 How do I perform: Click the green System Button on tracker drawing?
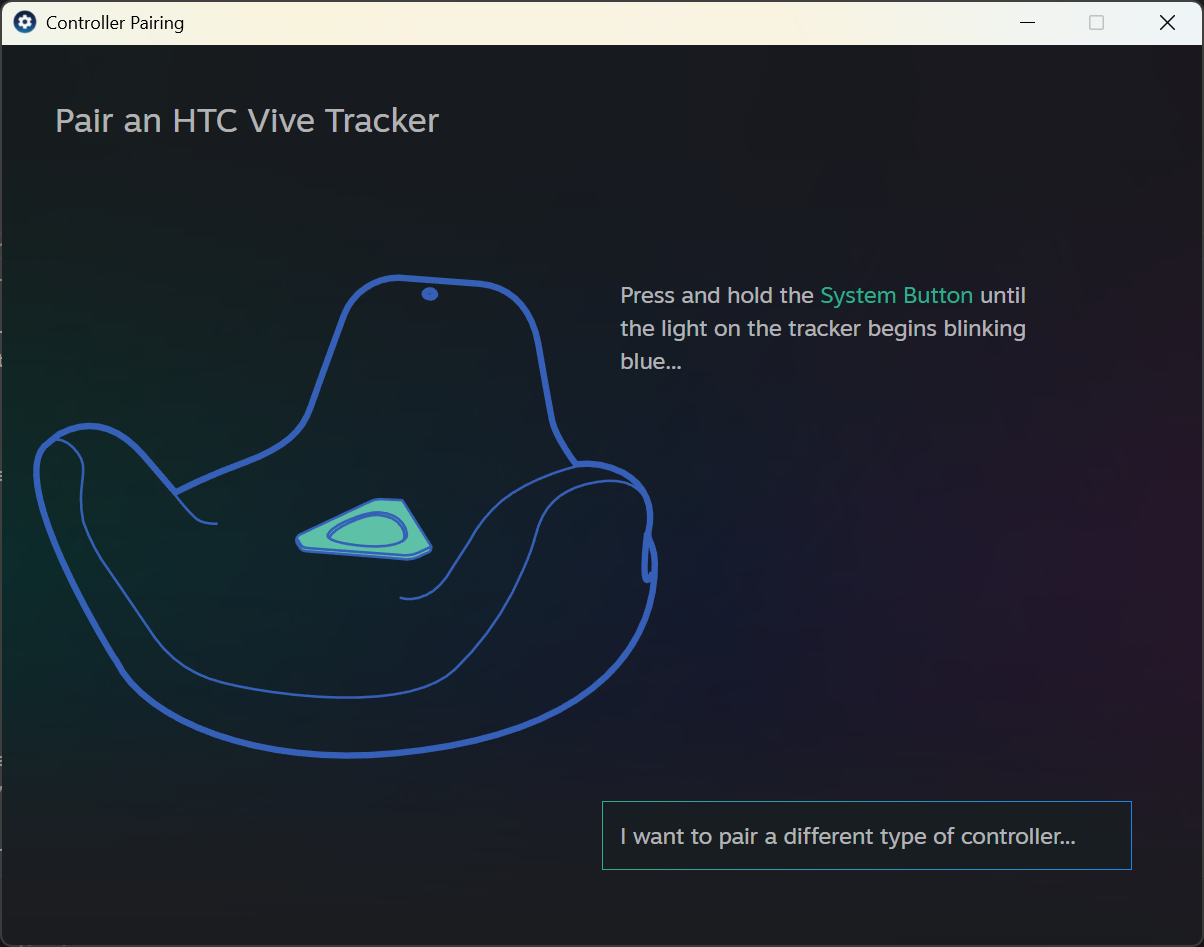pos(364,529)
